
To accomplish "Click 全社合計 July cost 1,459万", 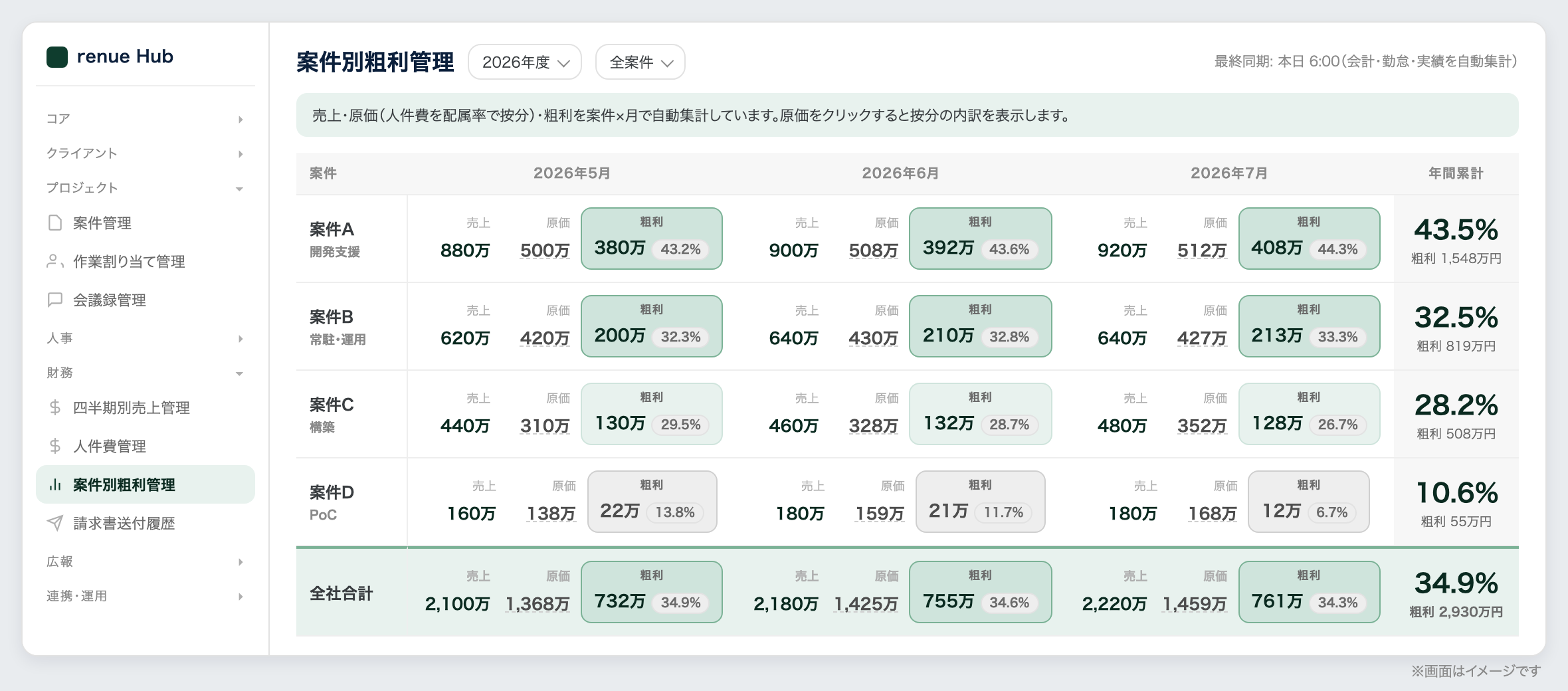I will [x=1195, y=604].
